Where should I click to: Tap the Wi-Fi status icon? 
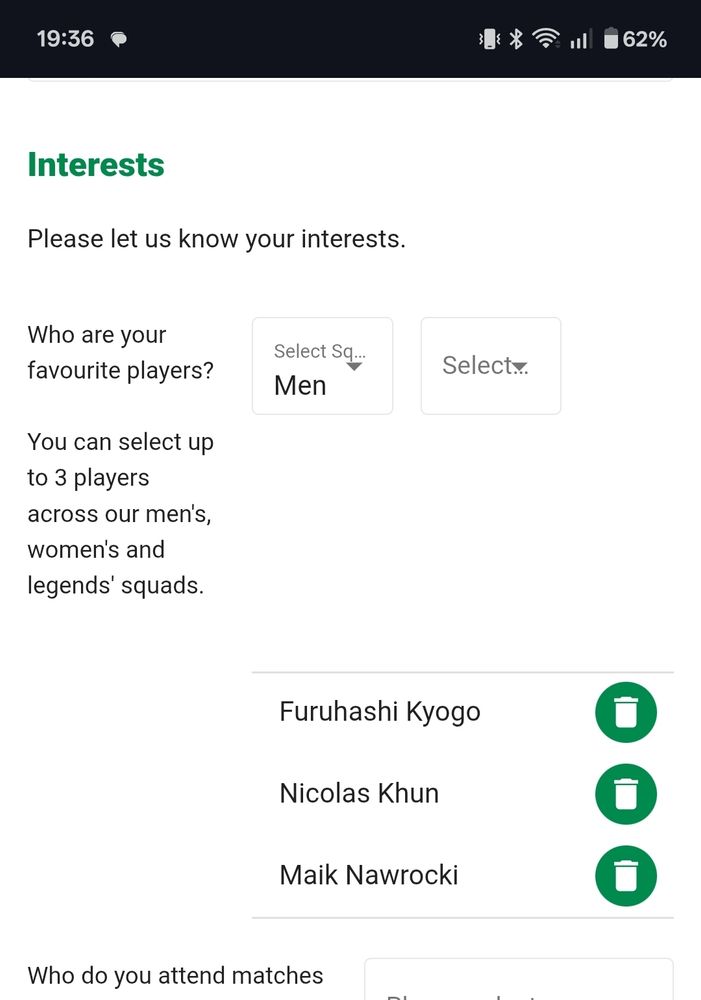(546, 39)
